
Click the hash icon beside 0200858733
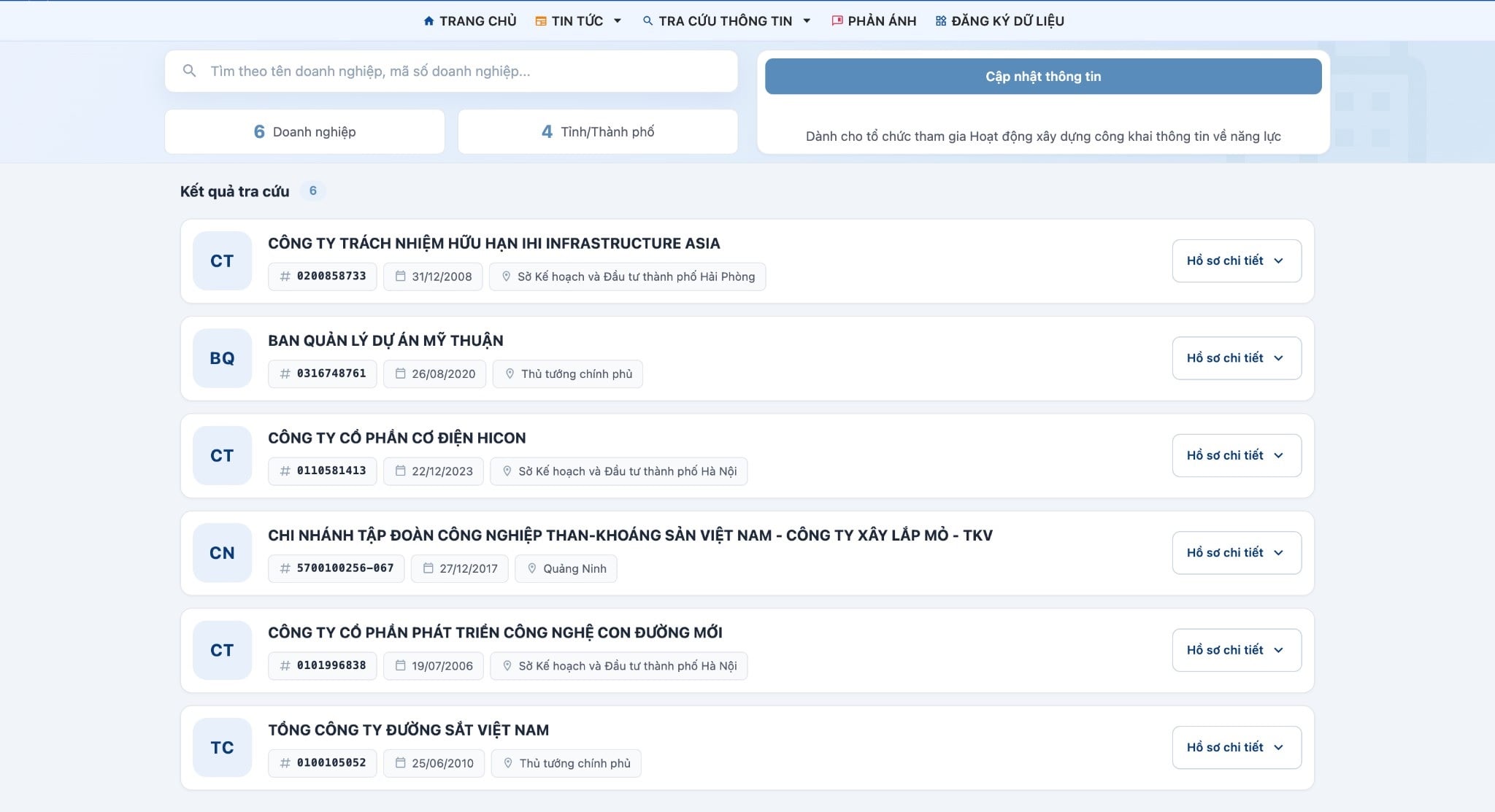pos(285,277)
